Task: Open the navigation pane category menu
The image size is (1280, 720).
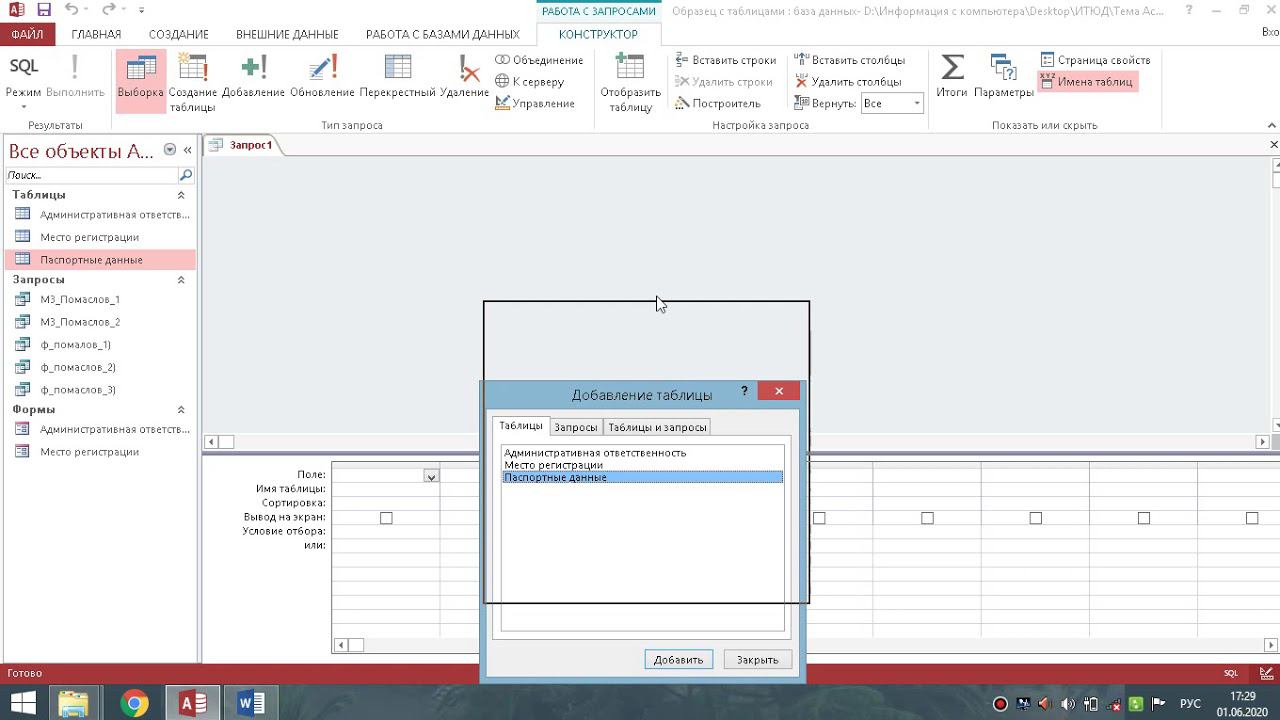Action: [169, 150]
